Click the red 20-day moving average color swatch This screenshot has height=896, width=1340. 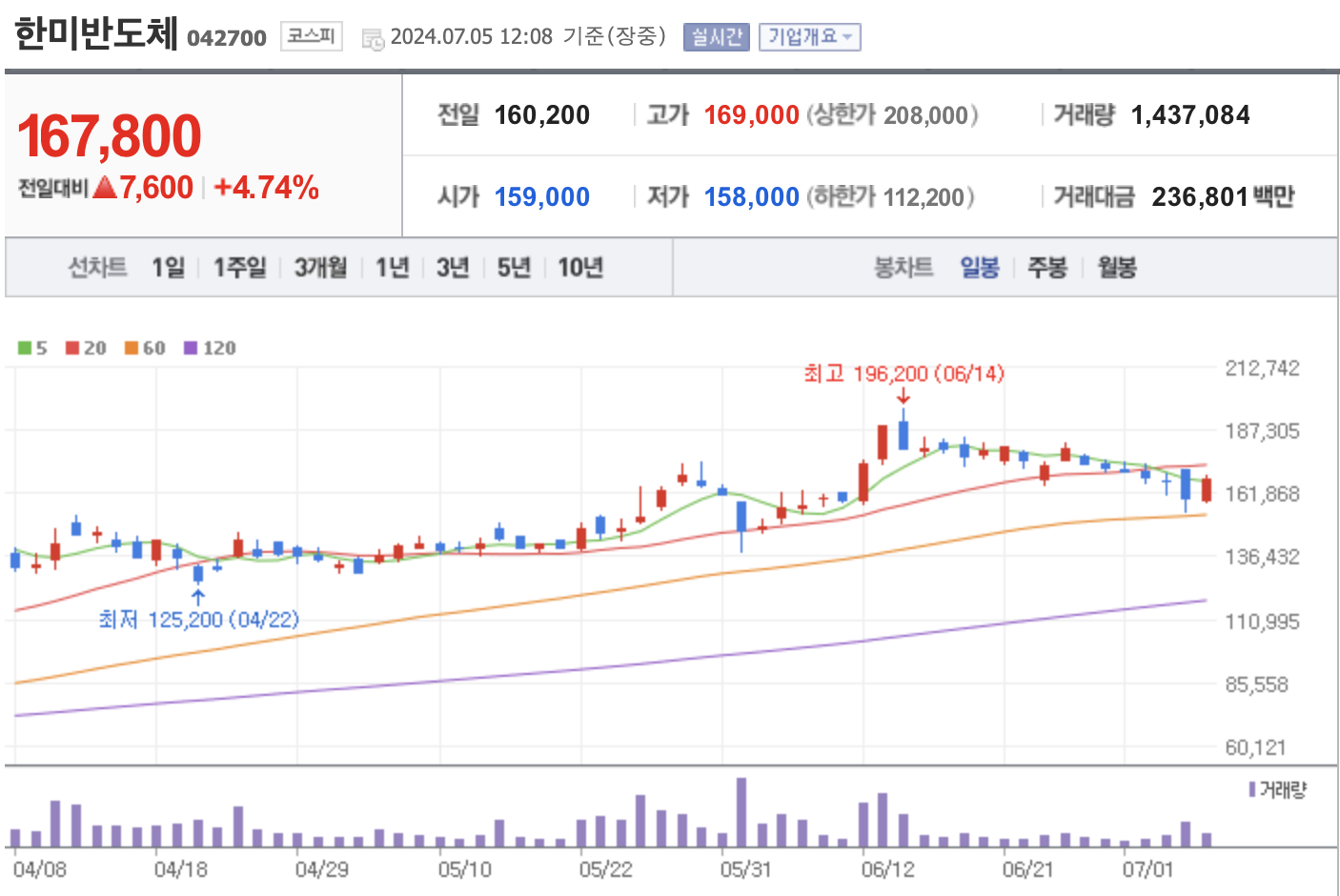pos(71,348)
